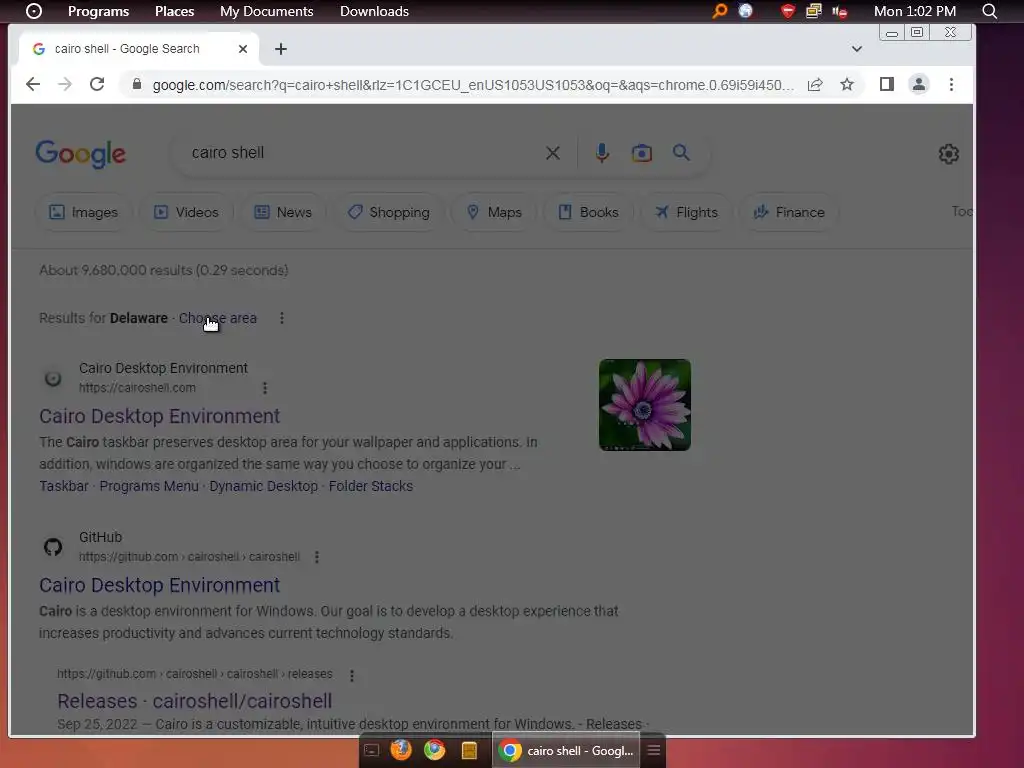Open the Taskbar sitelink
The height and width of the screenshot is (768, 1024).
[x=63, y=486]
